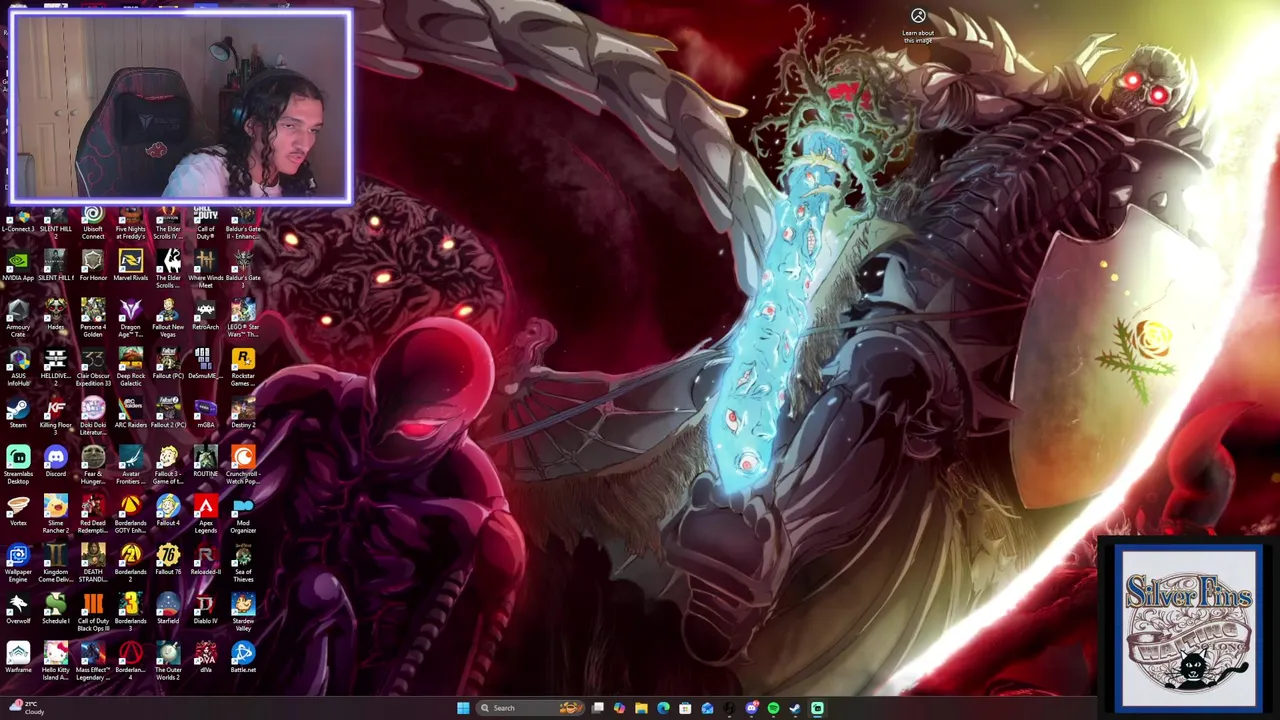This screenshot has height=720, width=1280.
Task: Open the Hades game shortcut
Action: (55, 316)
